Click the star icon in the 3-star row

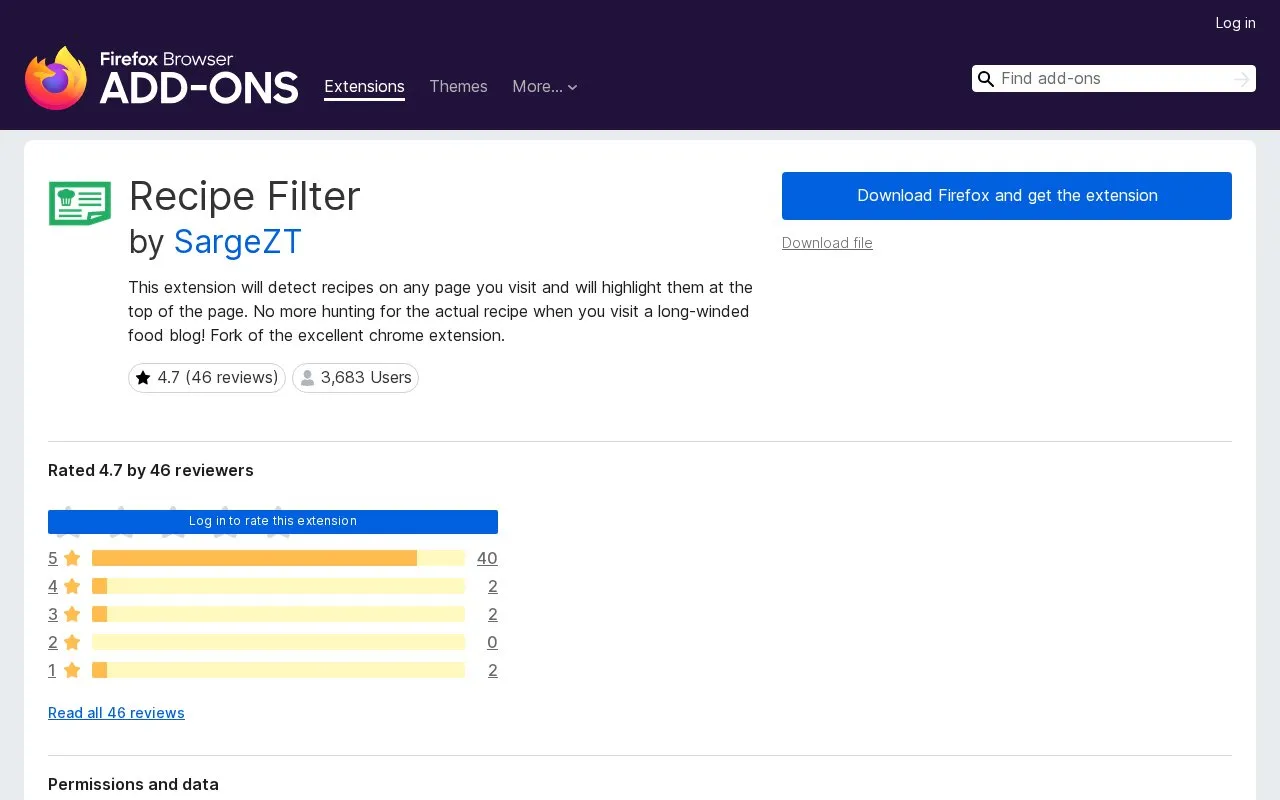point(72,614)
